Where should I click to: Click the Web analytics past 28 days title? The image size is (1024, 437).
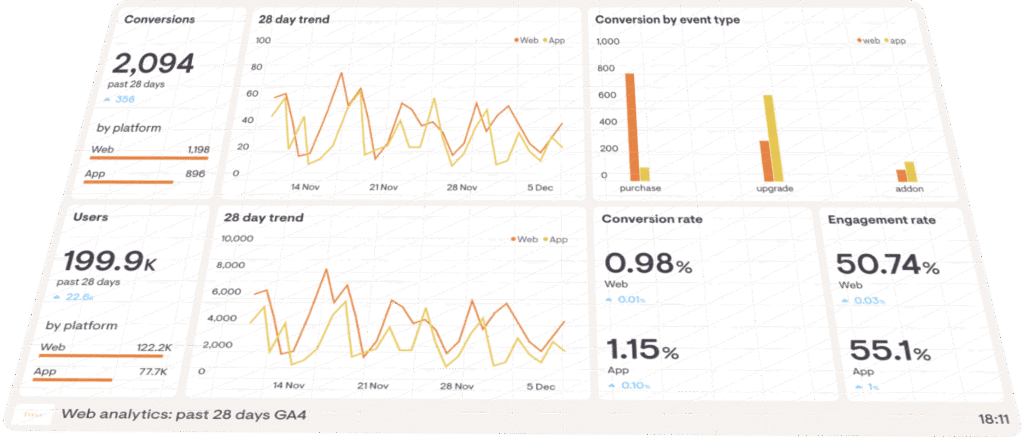[x=184, y=414]
